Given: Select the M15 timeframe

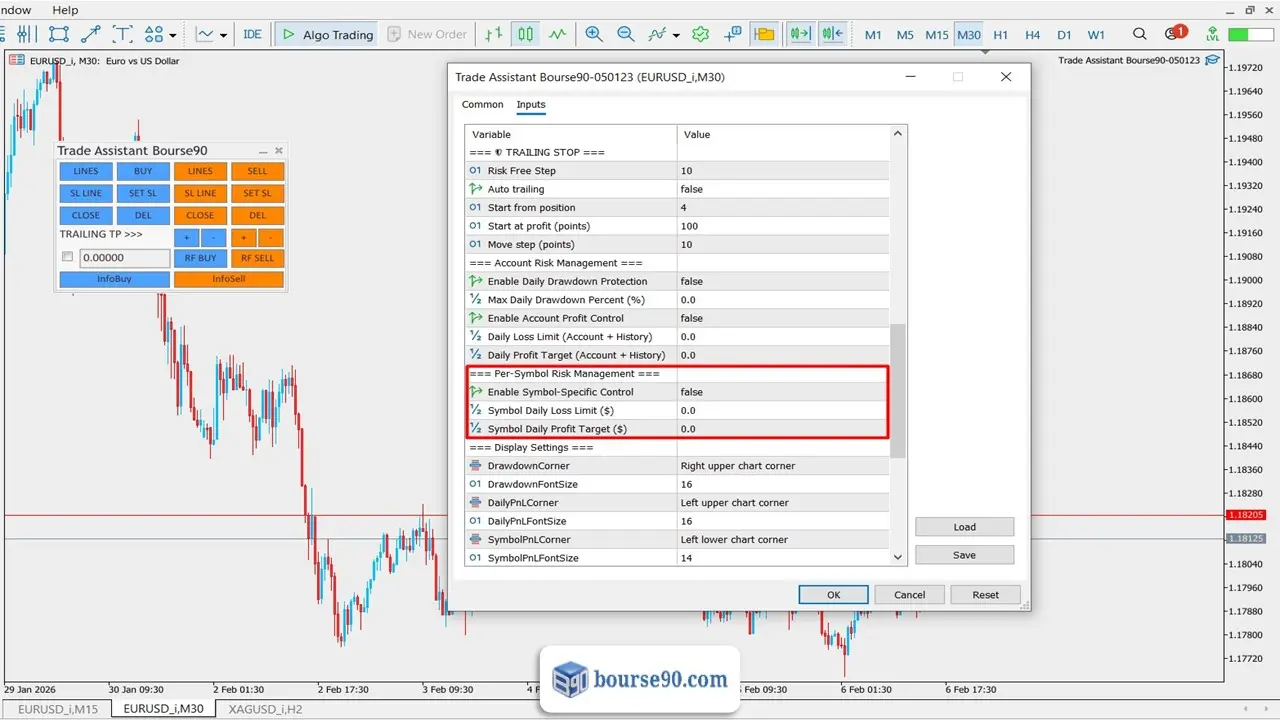Looking at the screenshot, I should [x=937, y=35].
